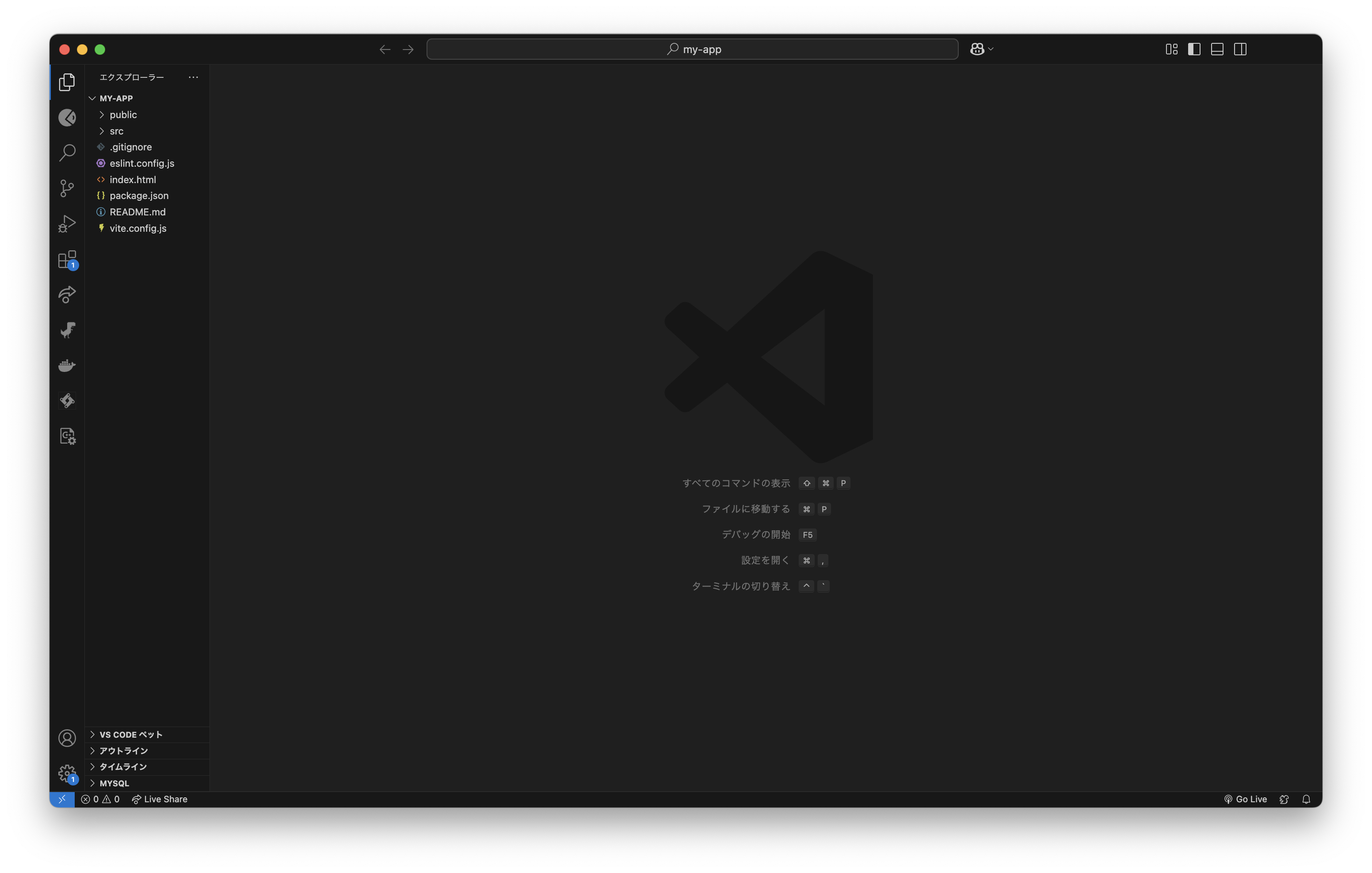Open the Manage gear icon
The width and height of the screenshot is (1372, 873).
pyautogui.click(x=67, y=773)
